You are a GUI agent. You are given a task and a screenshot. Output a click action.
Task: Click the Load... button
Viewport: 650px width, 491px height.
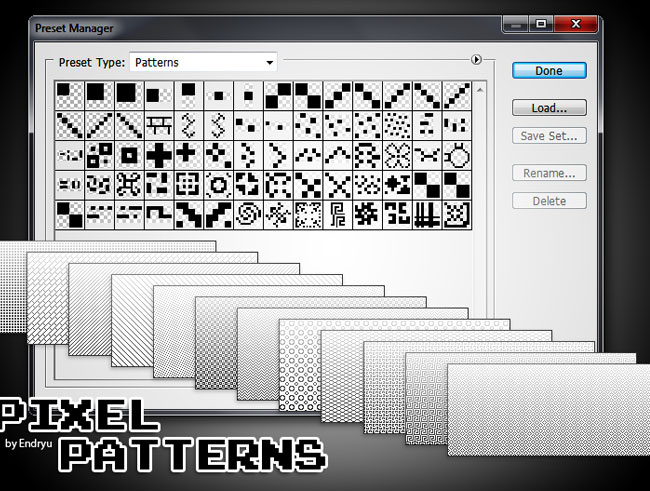point(549,108)
